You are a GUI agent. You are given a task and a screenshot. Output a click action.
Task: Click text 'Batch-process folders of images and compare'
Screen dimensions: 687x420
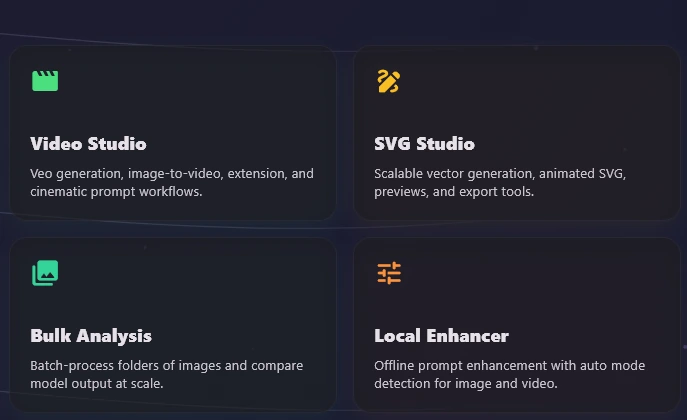coord(166,365)
